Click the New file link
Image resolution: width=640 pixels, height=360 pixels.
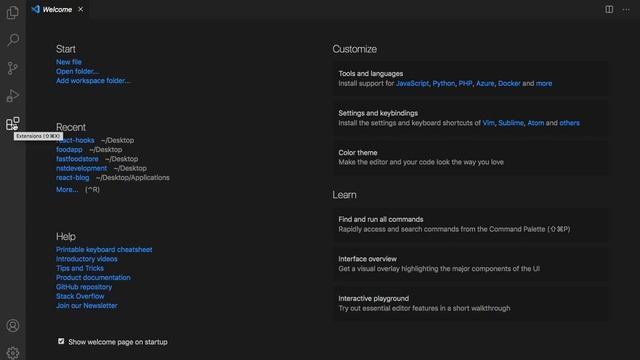point(69,62)
